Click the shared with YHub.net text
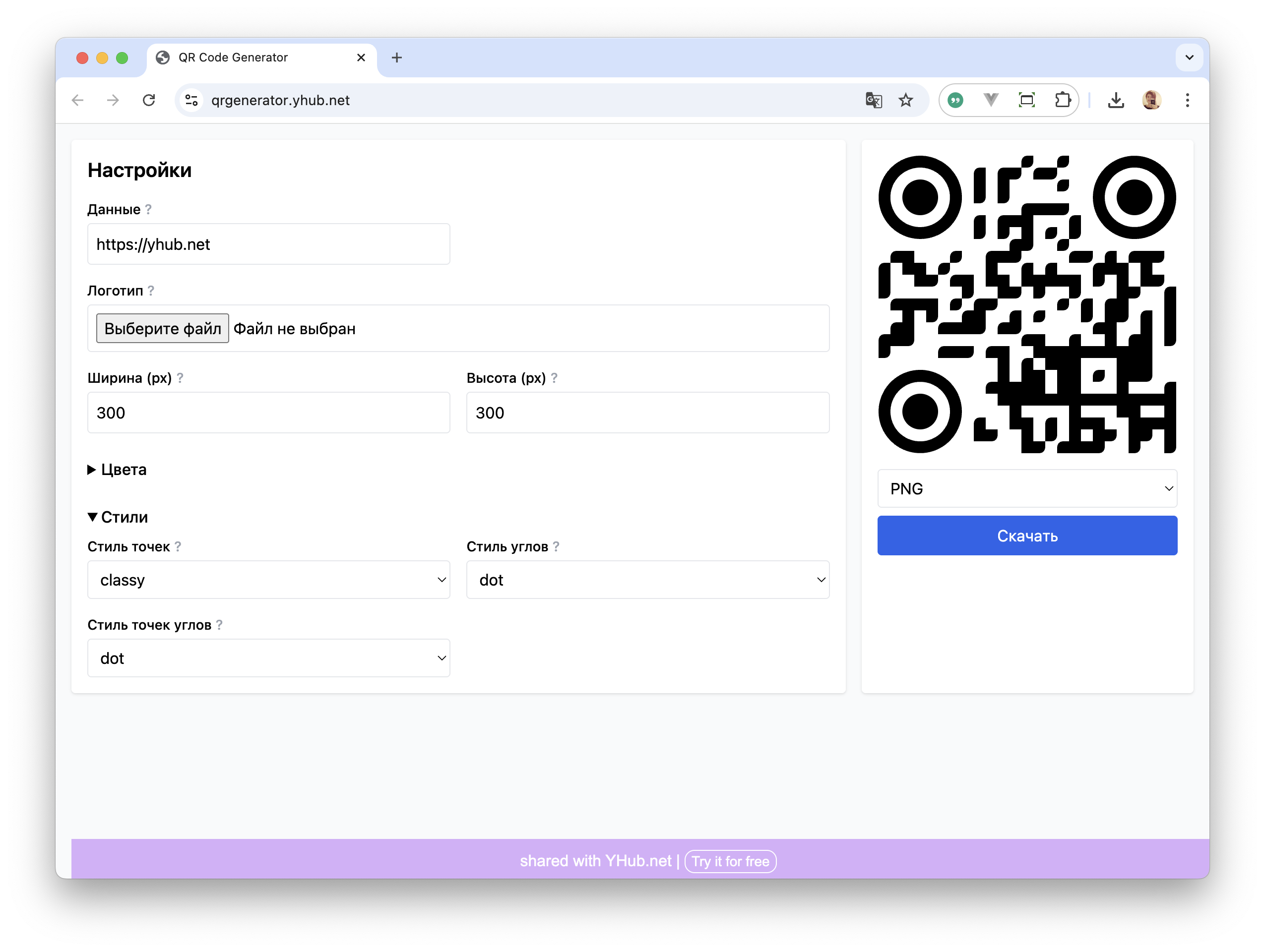1265x952 pixels. pos(595,862)
